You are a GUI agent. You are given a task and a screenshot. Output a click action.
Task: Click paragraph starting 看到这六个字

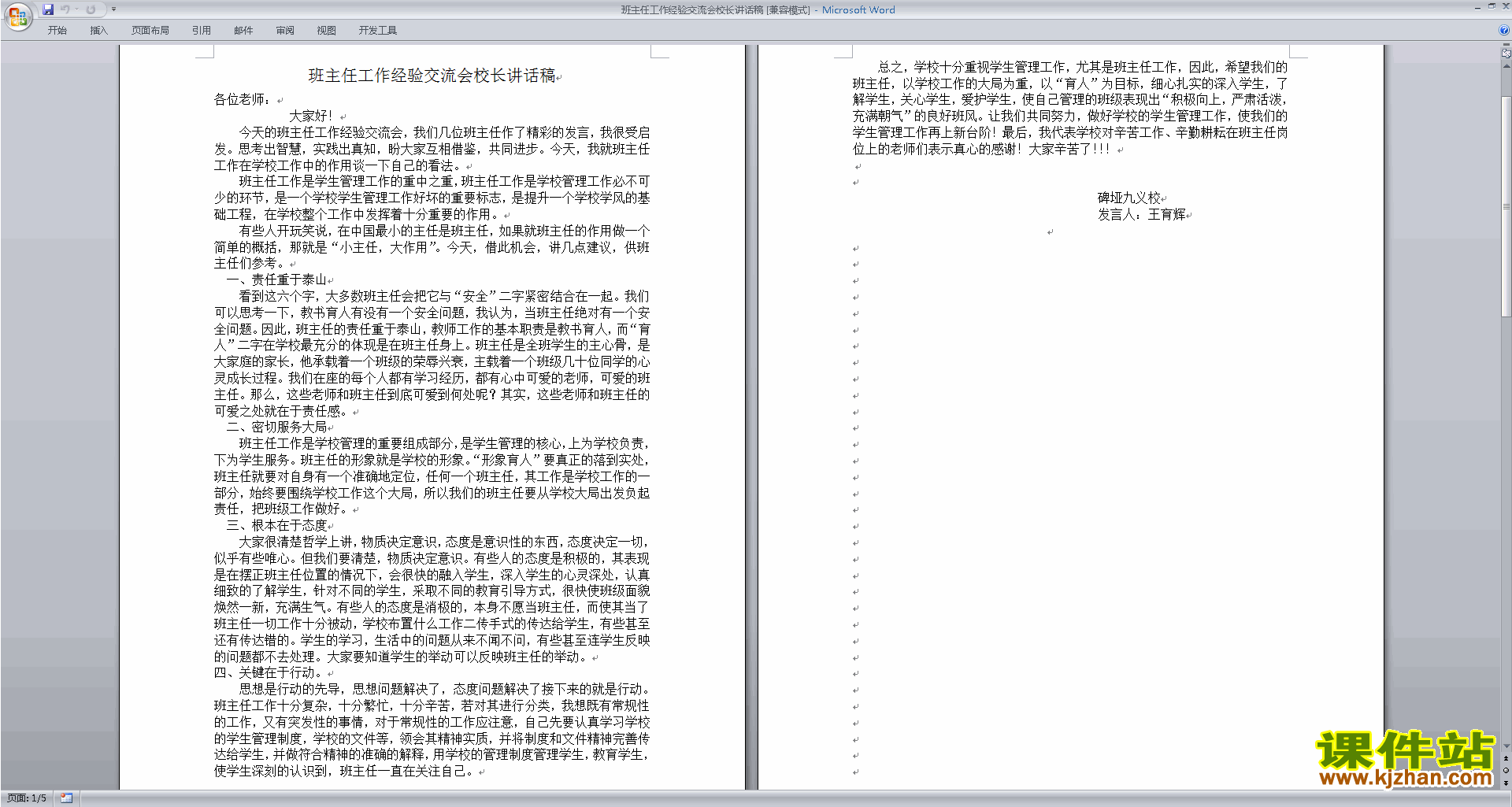432,354
